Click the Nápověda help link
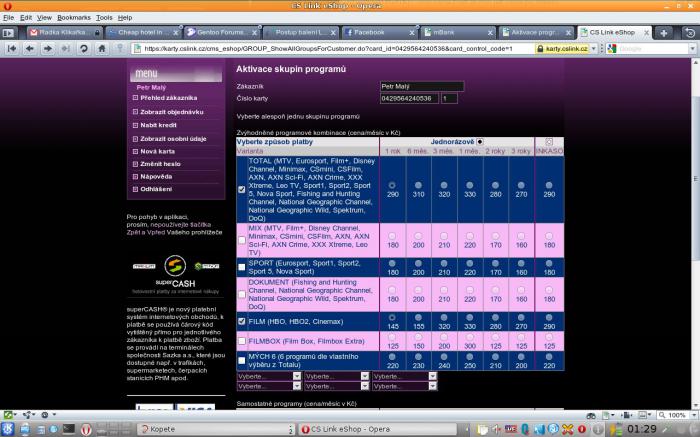 coord(156,176)
